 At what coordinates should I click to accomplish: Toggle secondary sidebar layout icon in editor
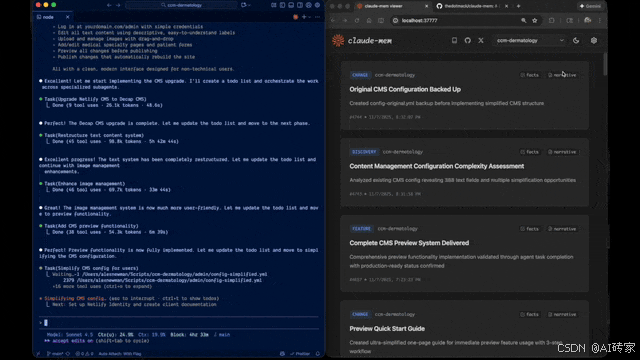coord(300,5)
